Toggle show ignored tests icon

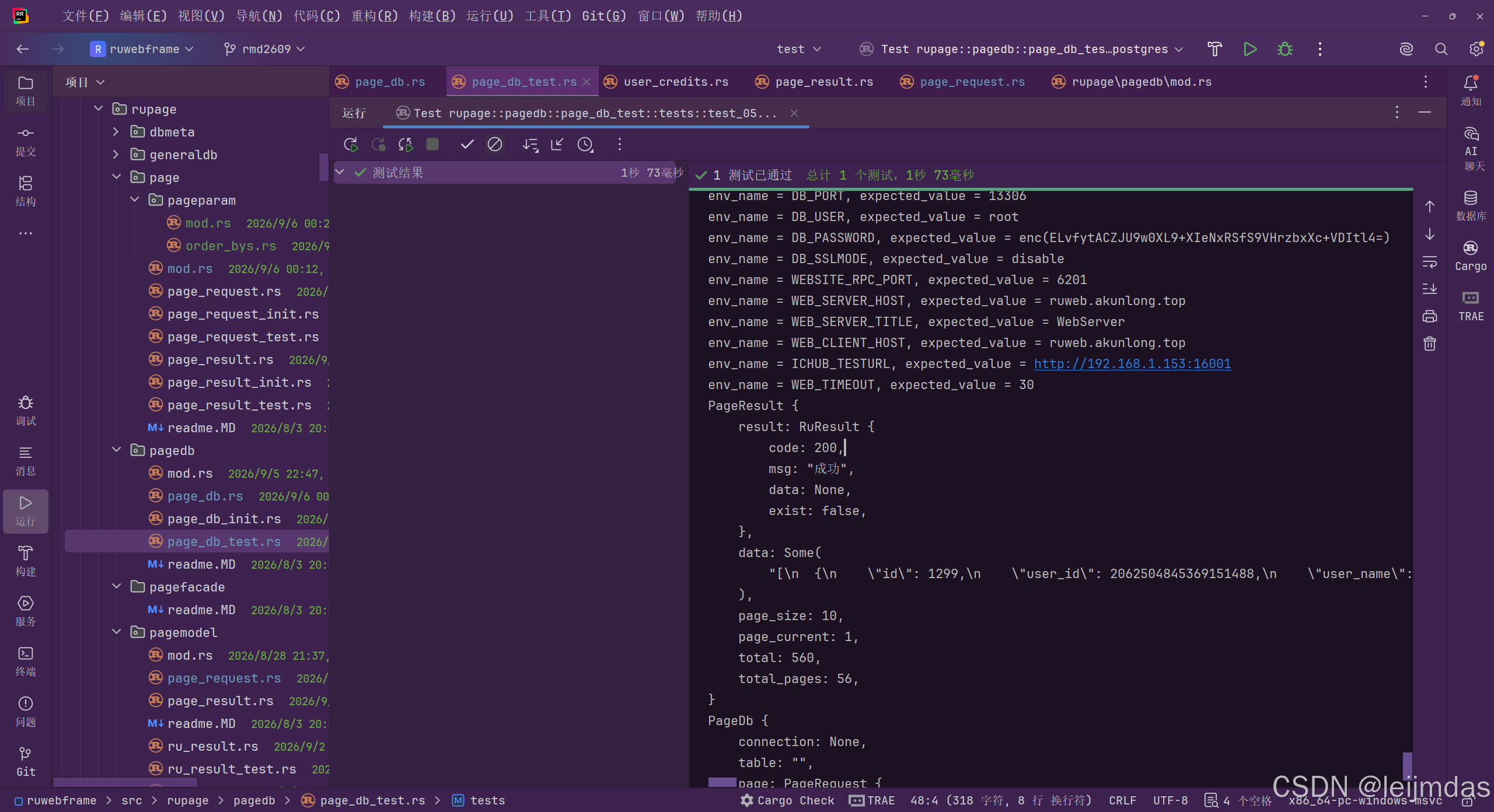pos(495,144)
